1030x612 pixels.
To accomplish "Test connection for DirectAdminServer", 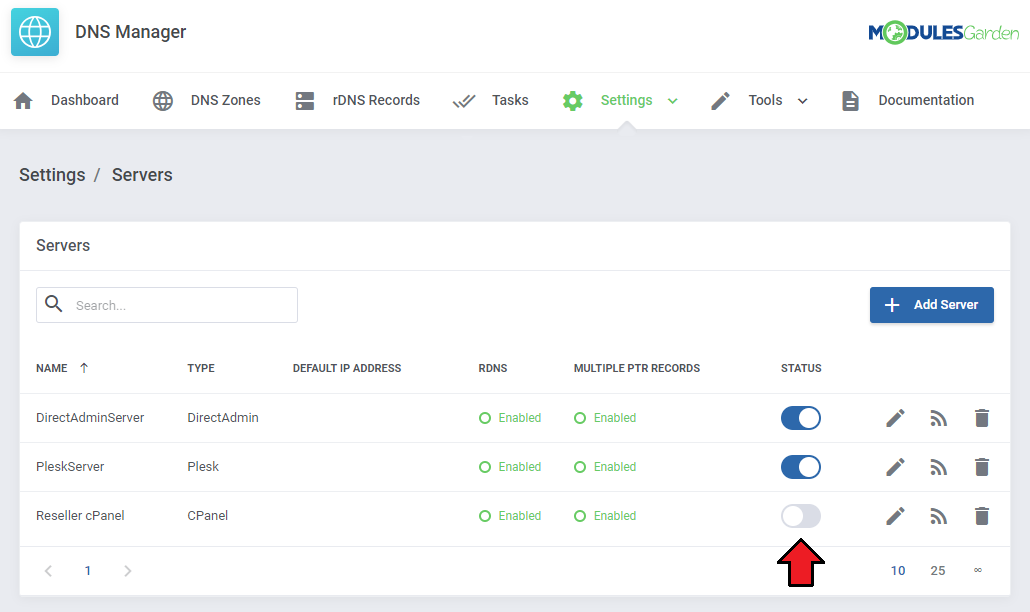I will pos(939,418).
